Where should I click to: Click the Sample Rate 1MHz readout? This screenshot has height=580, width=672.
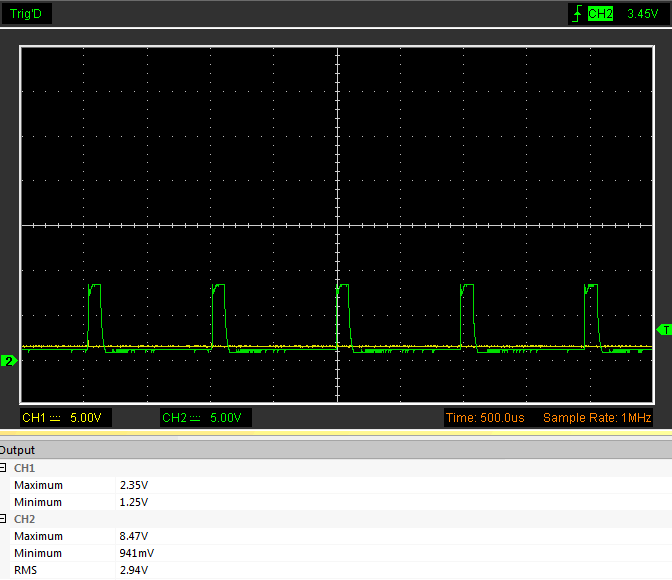click(596, 417)
